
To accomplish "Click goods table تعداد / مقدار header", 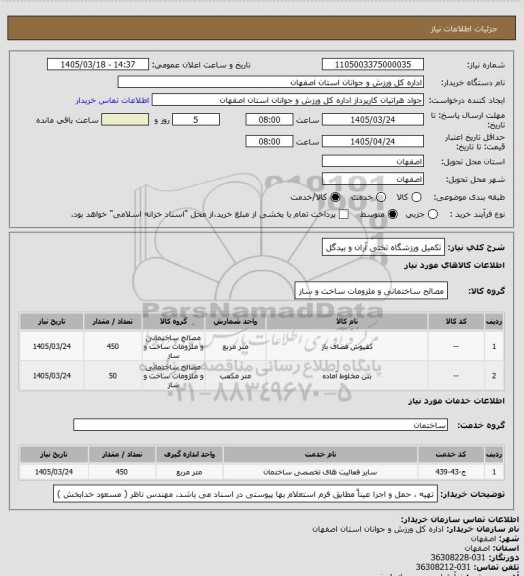I will (x=112, y=321).
